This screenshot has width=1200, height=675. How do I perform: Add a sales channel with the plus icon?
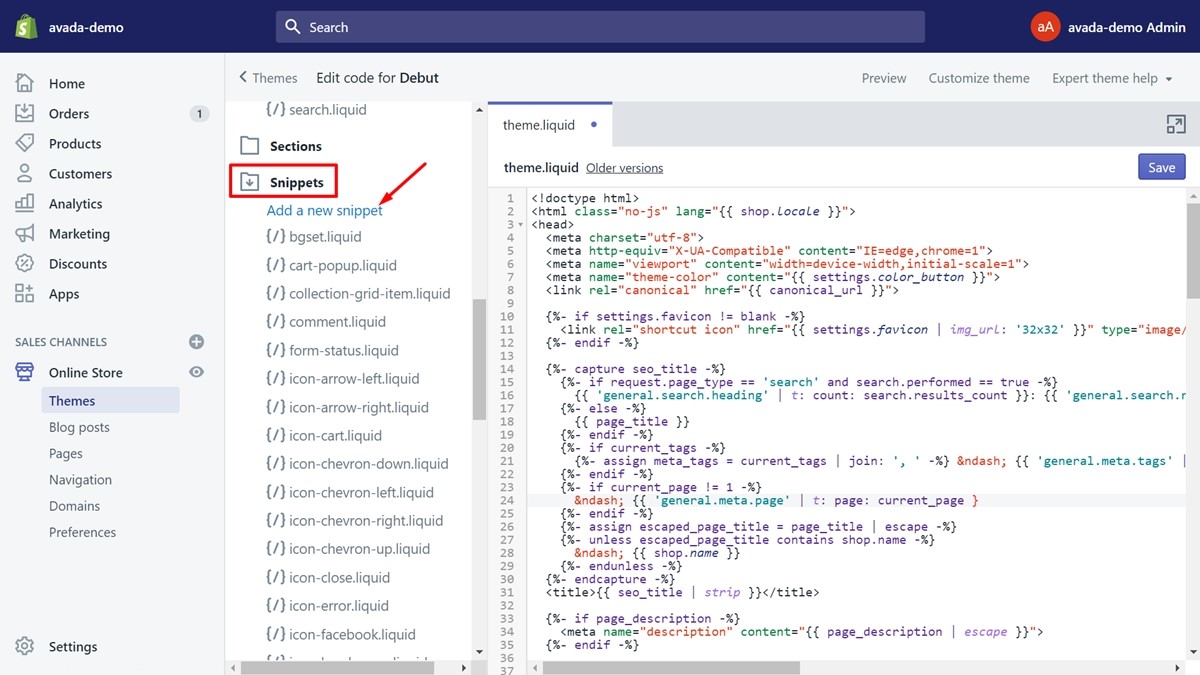(197, 342)
